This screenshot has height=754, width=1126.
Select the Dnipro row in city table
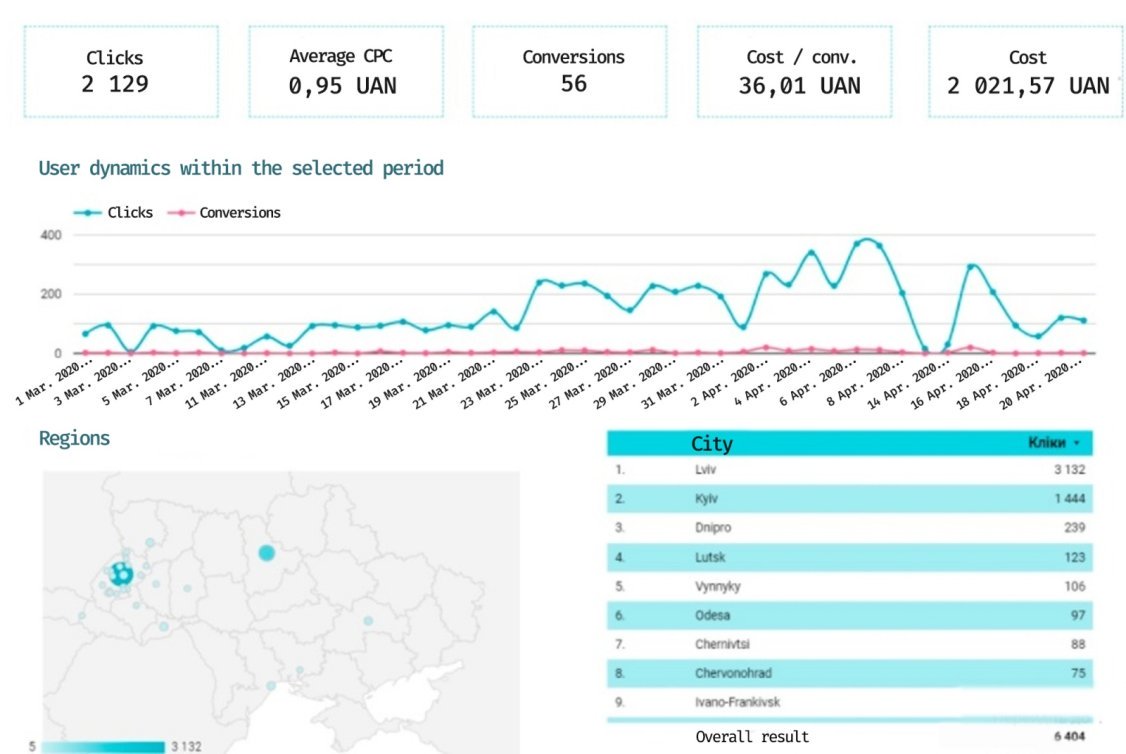coord(850,528)
